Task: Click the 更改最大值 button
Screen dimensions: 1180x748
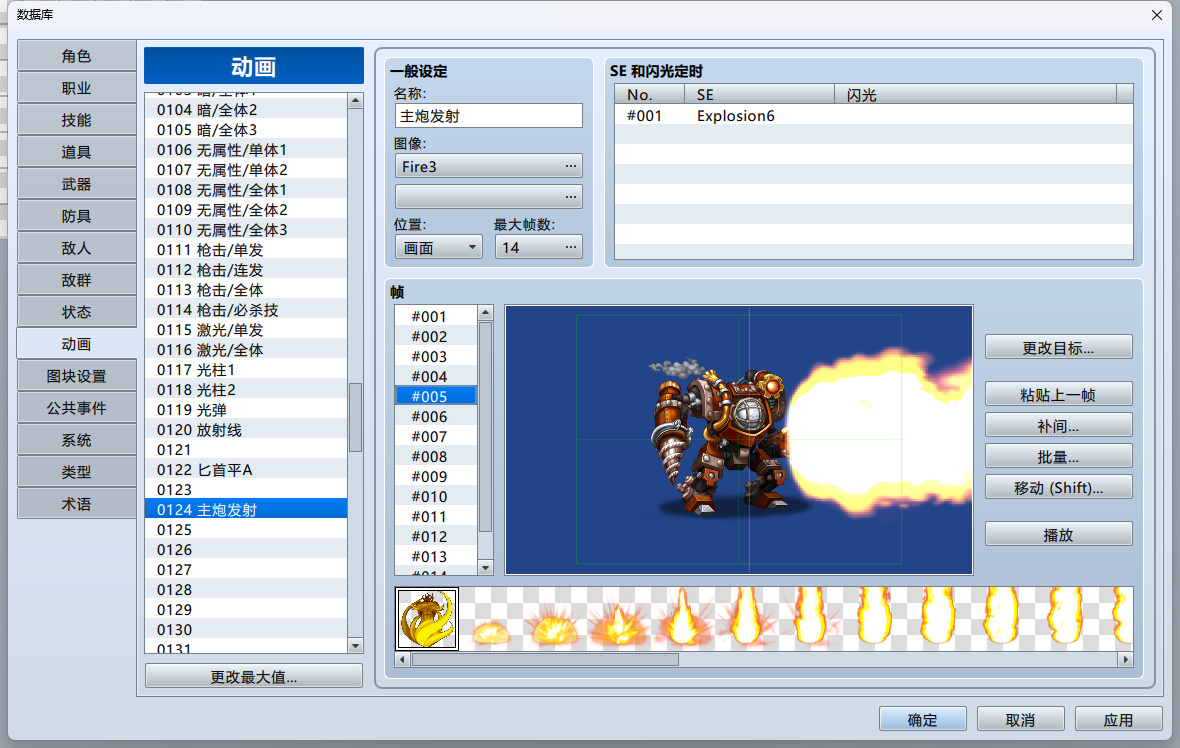Action: (254, 677)
